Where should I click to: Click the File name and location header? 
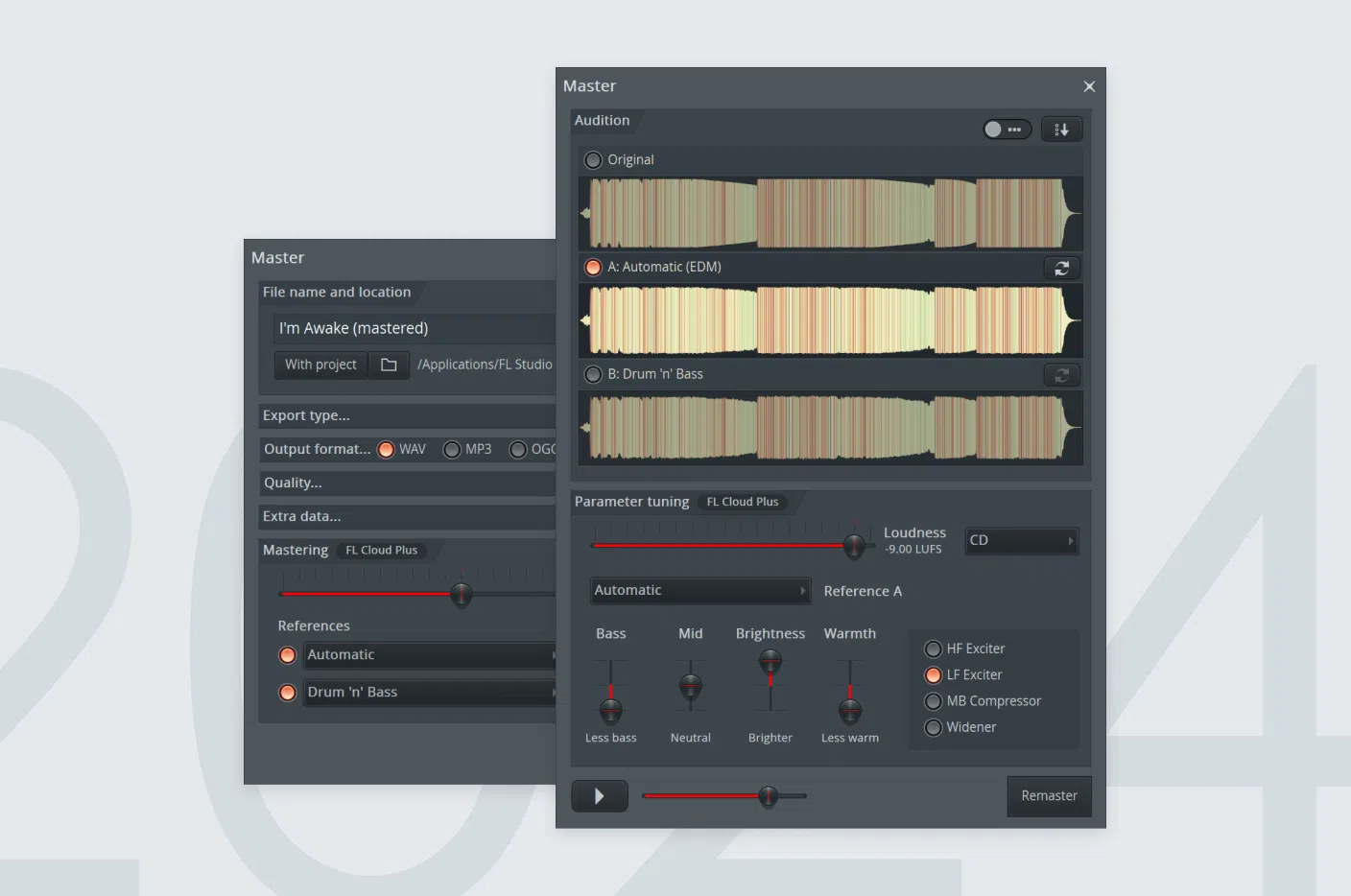[336, 293]
